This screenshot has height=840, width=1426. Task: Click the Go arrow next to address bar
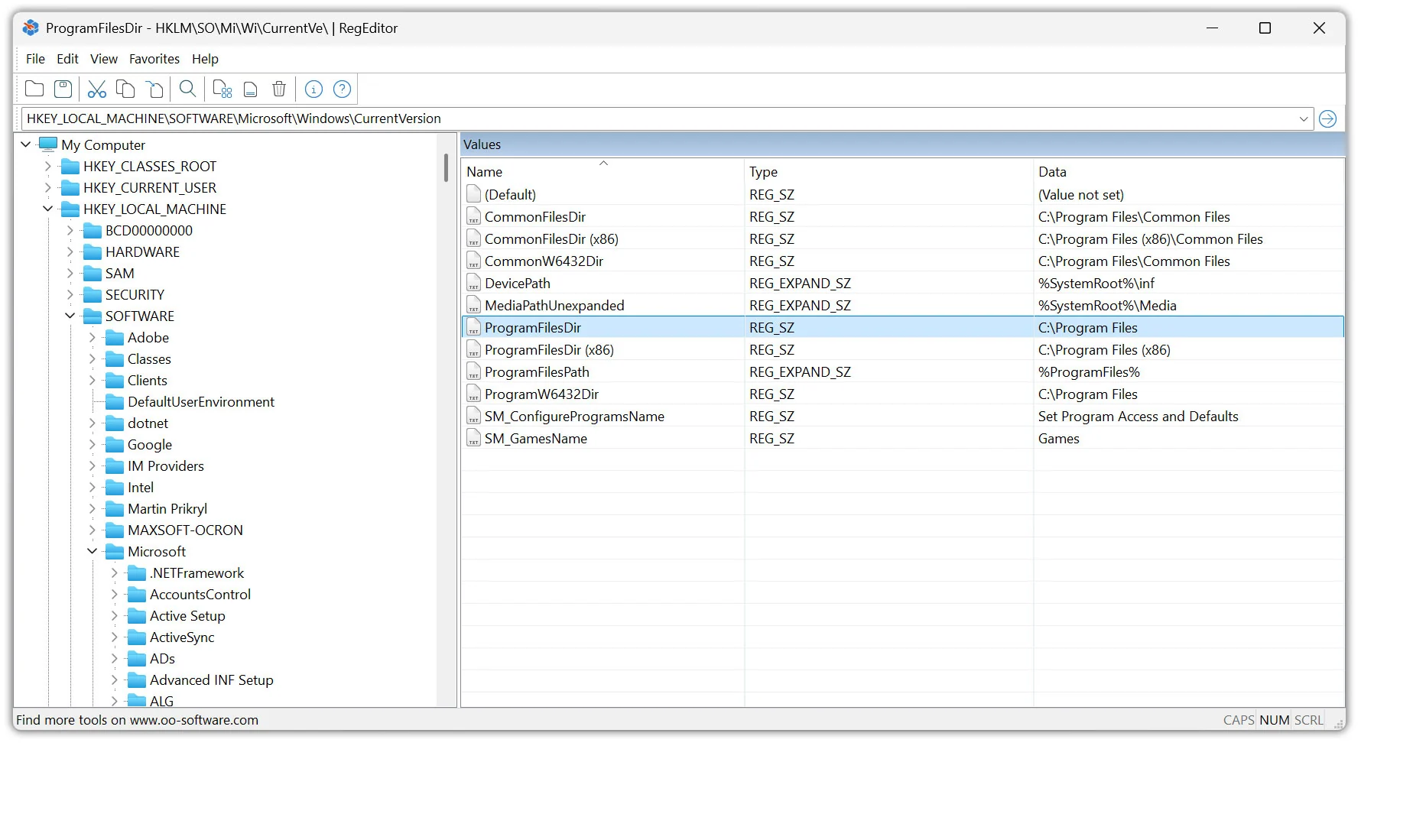click(1328, 118)
